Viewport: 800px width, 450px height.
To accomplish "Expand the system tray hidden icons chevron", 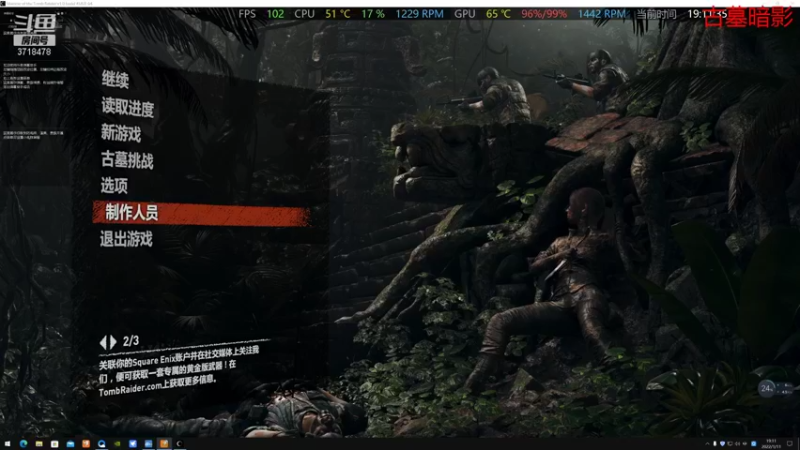I will [x=707, y=444].
